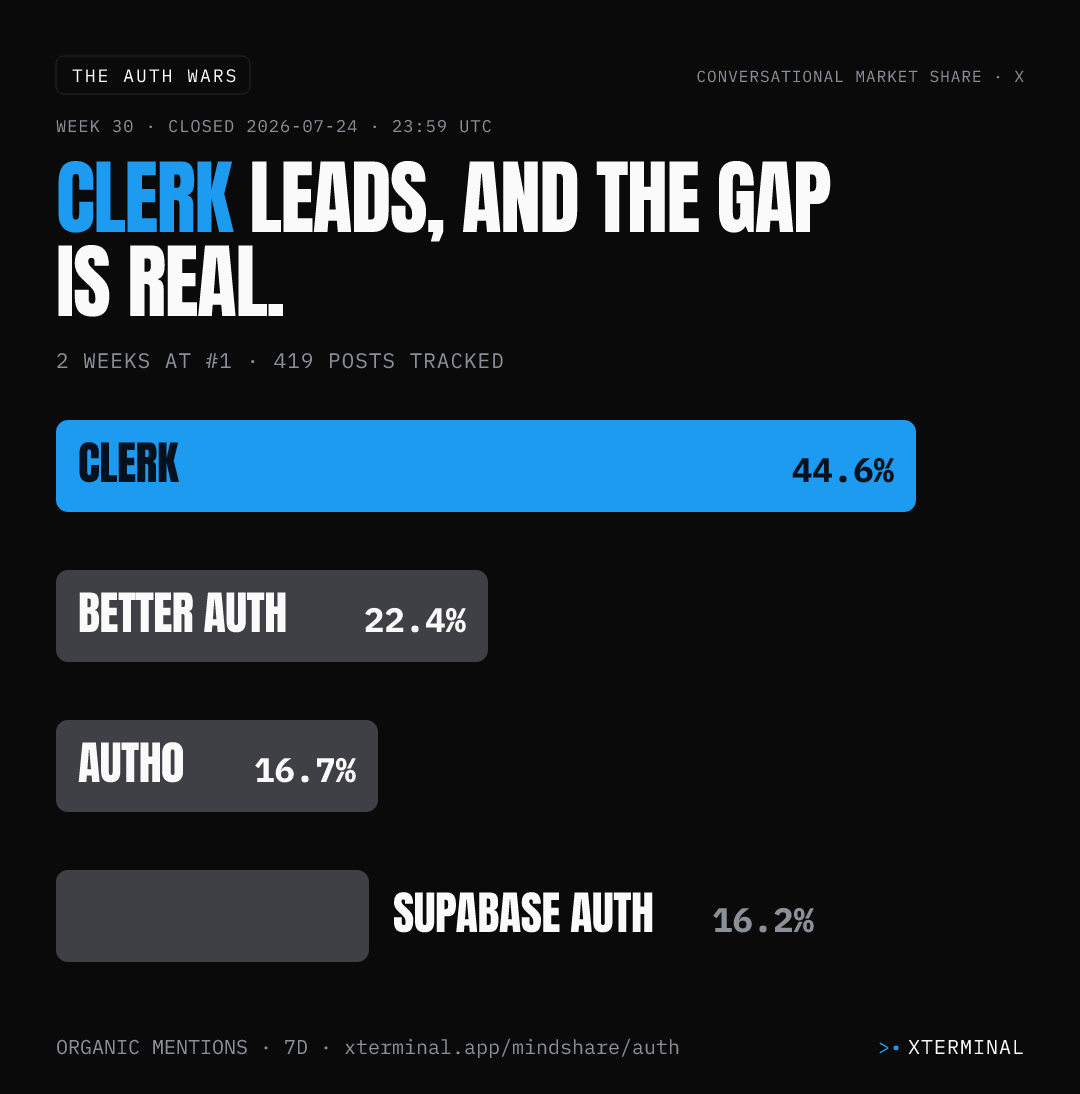Click the XTERMINAL brand name
Viewport: 1080px width, 1094px height.
(966, 1048)
